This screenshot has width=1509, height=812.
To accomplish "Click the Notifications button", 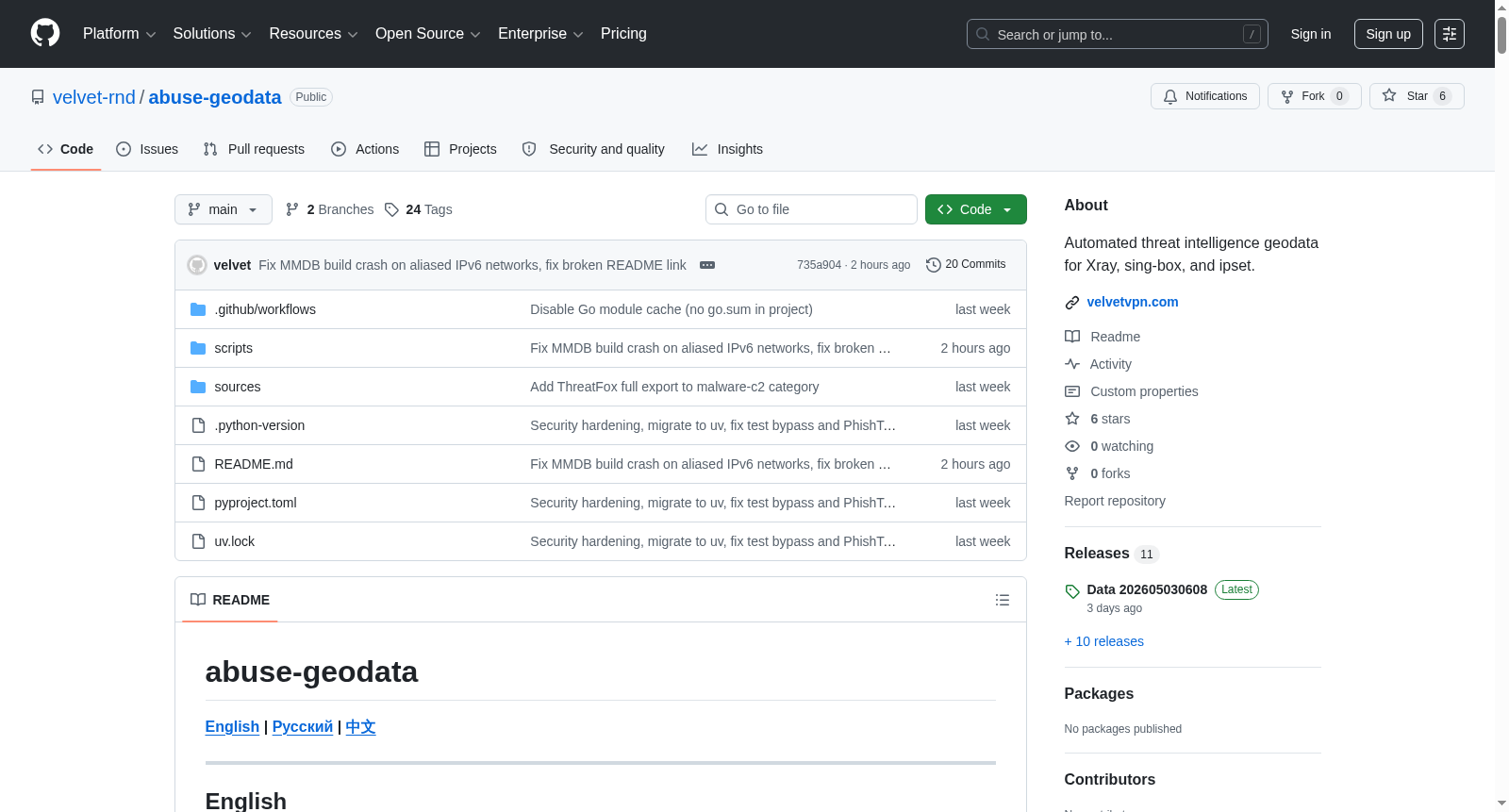I will (x=1205, y=96).
